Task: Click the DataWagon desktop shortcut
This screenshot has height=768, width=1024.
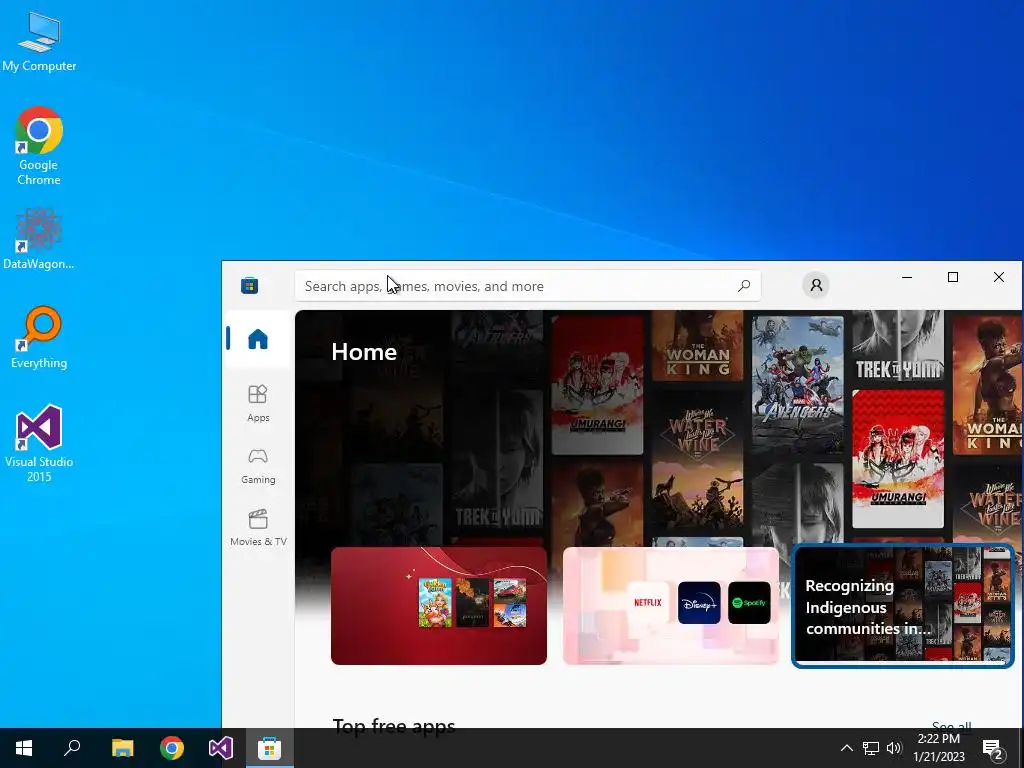Action: tap(39, 239)
